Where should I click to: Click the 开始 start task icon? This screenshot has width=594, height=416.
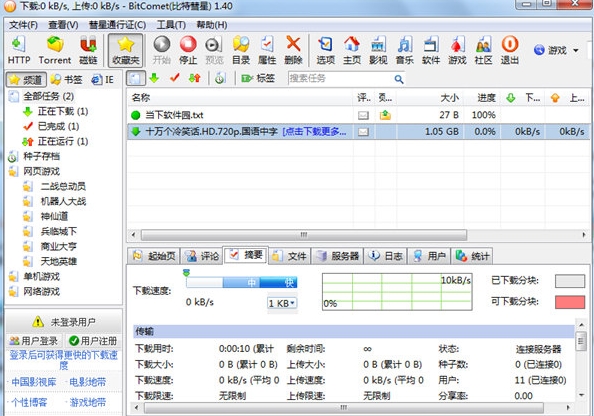click(162, 50)
